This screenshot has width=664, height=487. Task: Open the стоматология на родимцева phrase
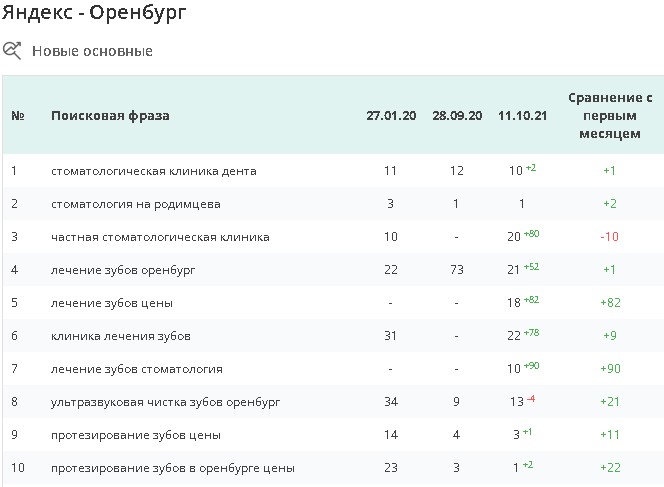click(x=136, y=204)
